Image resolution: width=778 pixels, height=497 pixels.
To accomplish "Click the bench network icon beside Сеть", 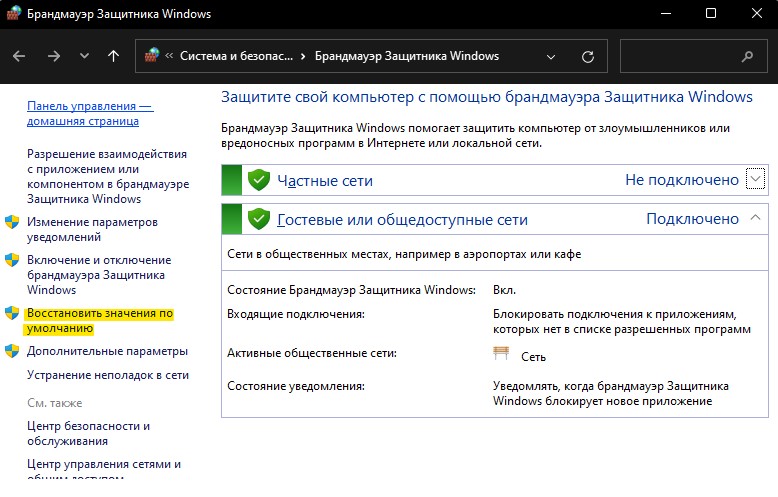I will point(501,353).
